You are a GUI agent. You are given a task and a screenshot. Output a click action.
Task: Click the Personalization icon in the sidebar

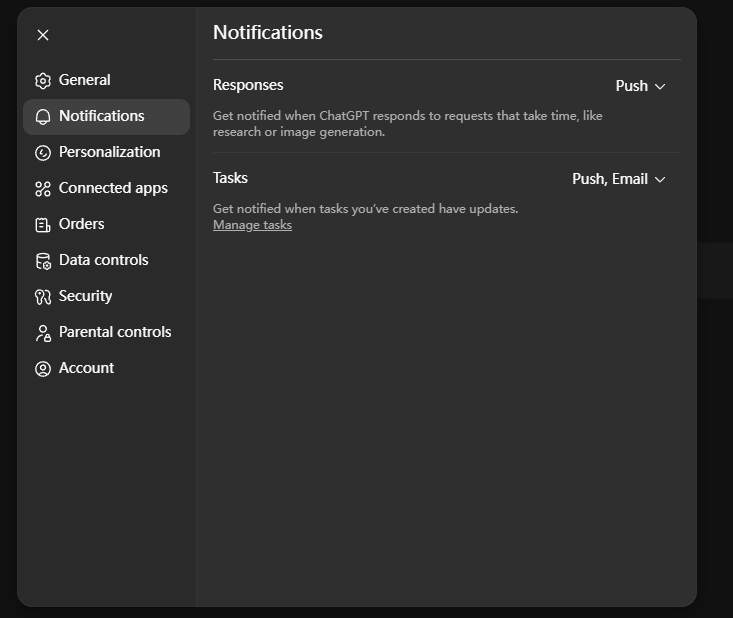[42, 153]
